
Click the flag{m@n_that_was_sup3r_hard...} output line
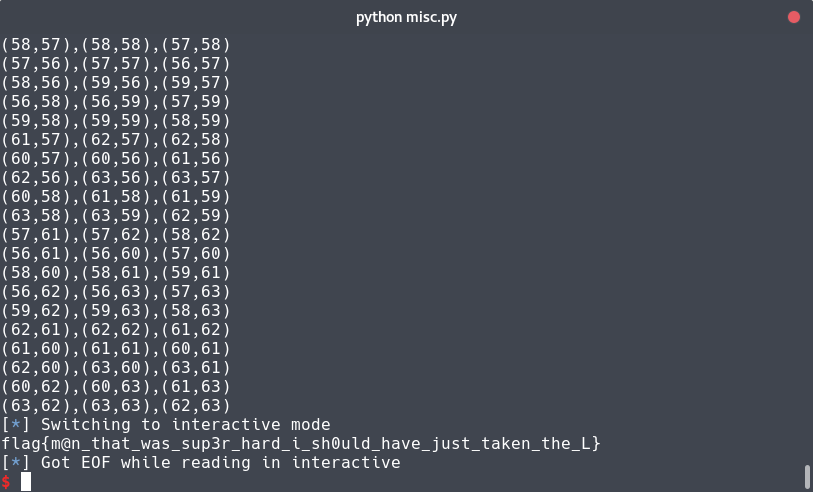click(300, 443)
